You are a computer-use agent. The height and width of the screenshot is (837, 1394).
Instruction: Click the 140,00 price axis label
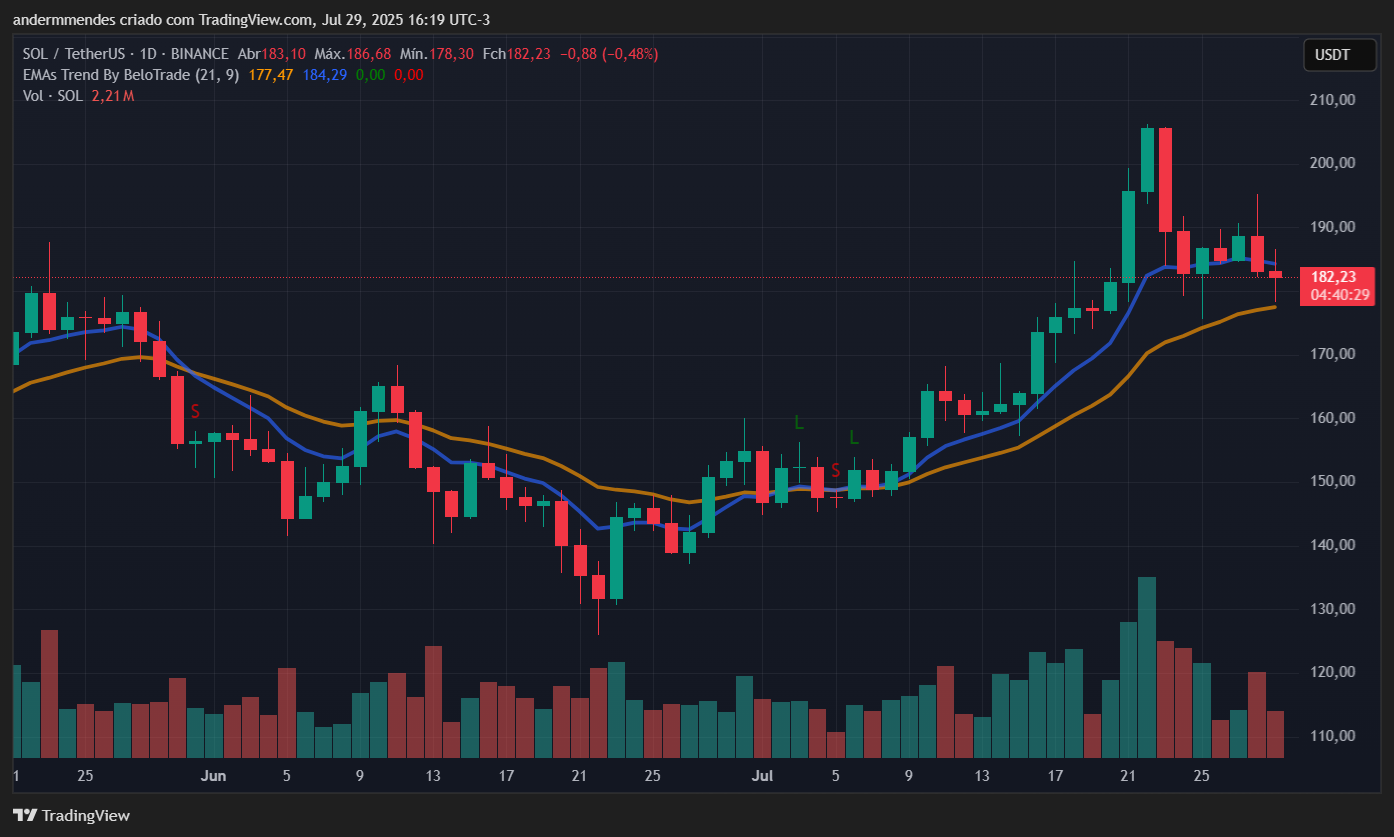tap(1332, 545)
